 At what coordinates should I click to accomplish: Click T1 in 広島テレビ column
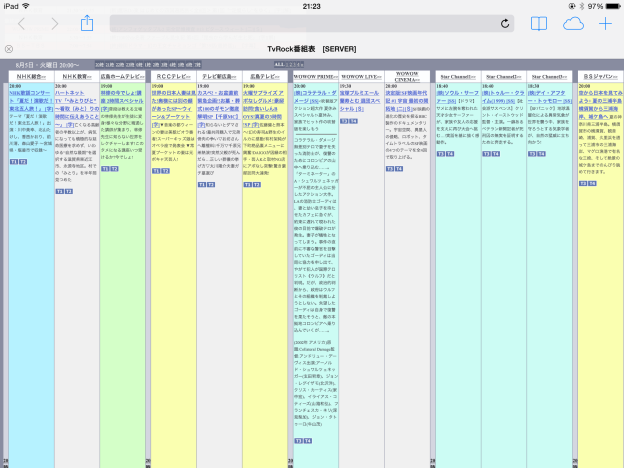(248, 185)
